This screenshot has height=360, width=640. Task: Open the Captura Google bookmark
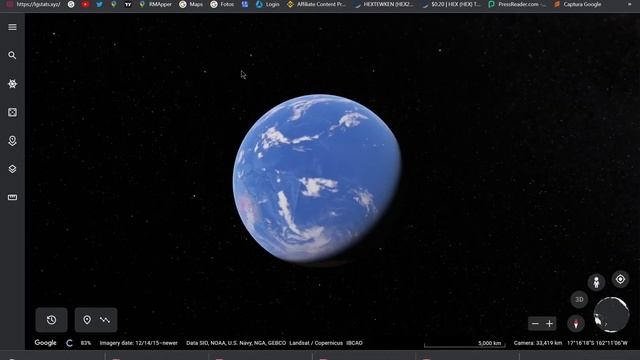click(578, 4)
